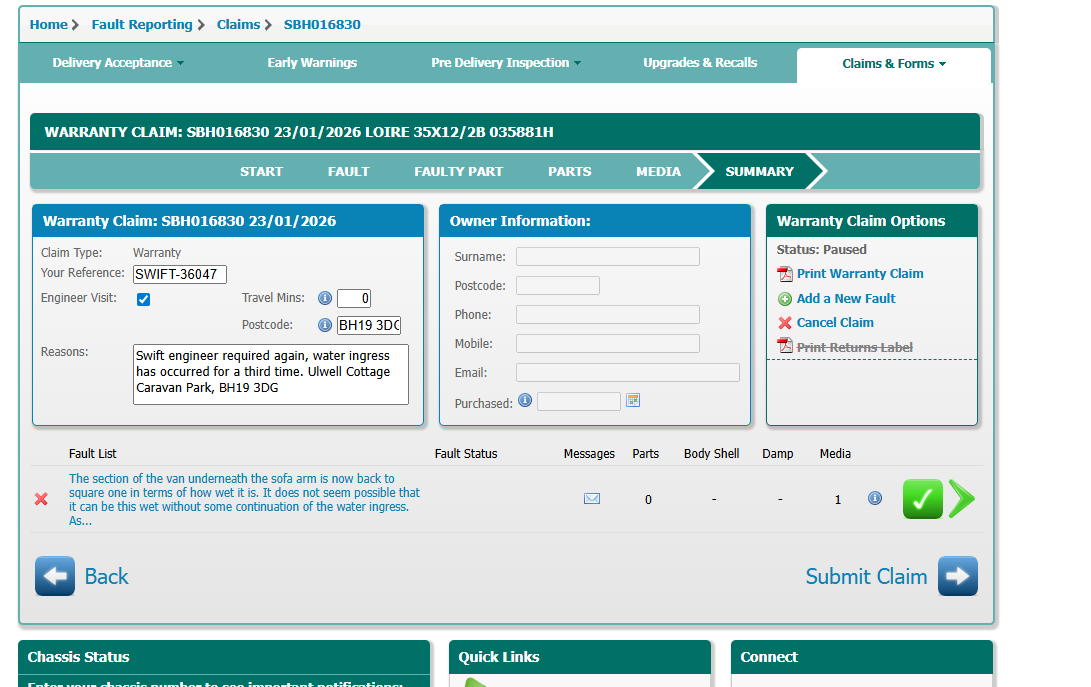Go to Early Warnings tab
The image size is (1091, 687).
tap(312, 63)
